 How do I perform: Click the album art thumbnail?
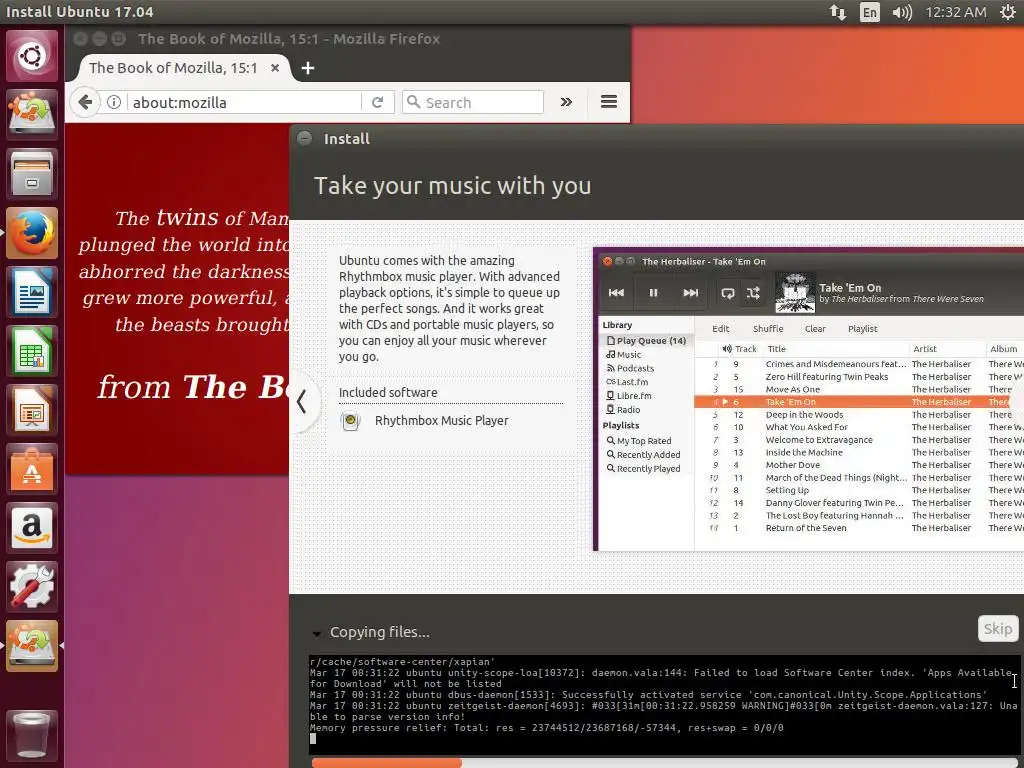[795, 293]
